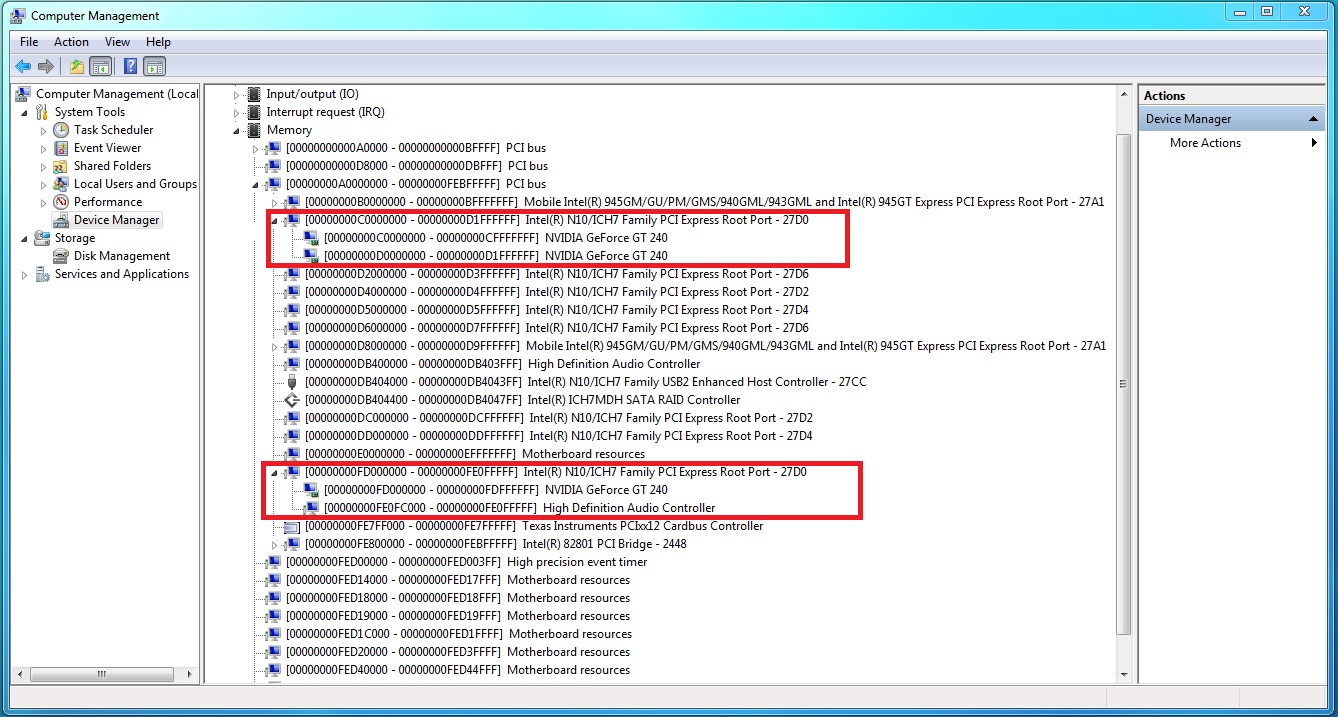1338x717 pixels.
Task: Collapse the Device Manager section in Actions pane
Action: click(1315, 119)
